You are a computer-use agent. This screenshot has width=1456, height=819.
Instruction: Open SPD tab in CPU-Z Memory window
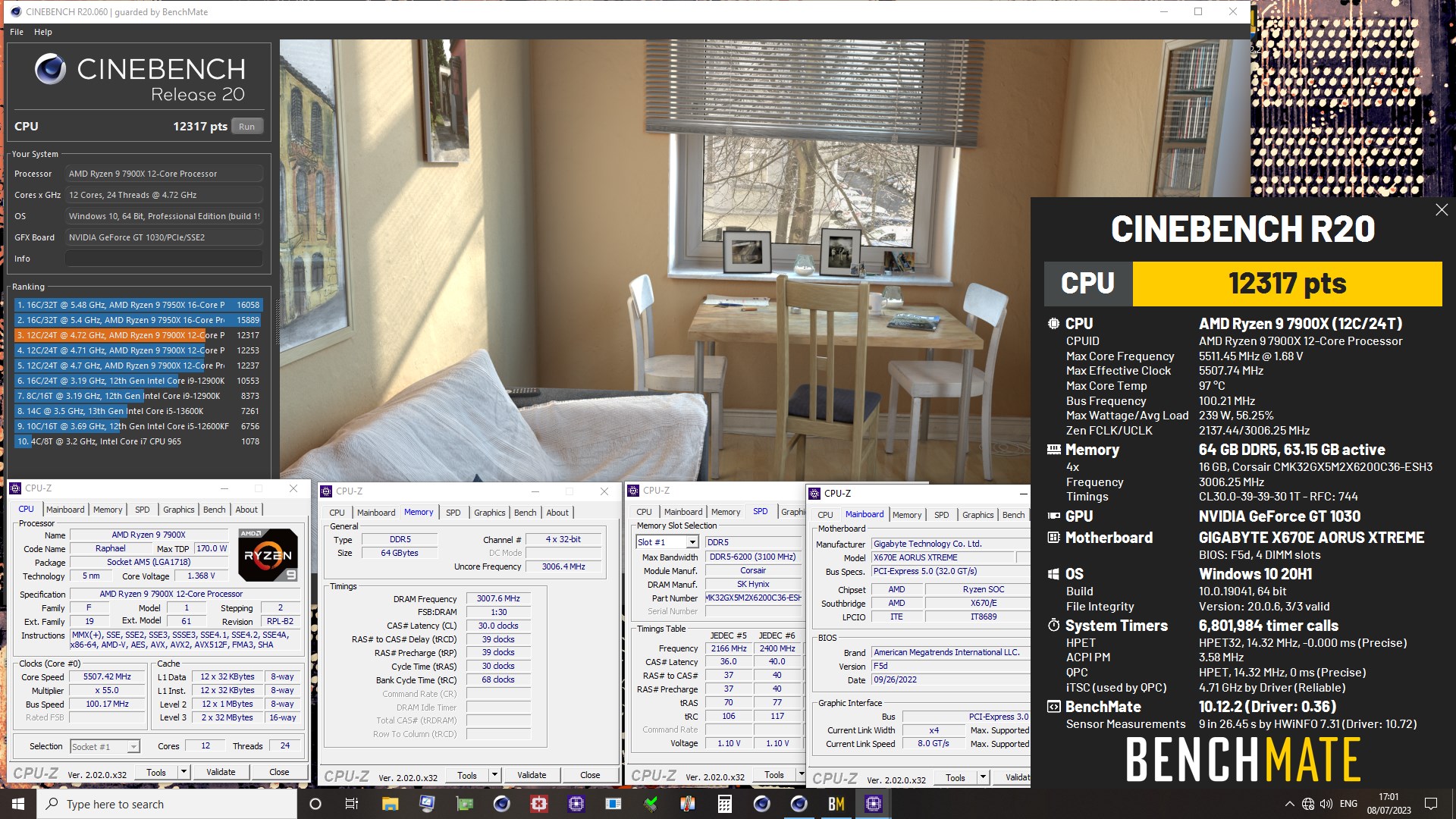tap(453, 513)
